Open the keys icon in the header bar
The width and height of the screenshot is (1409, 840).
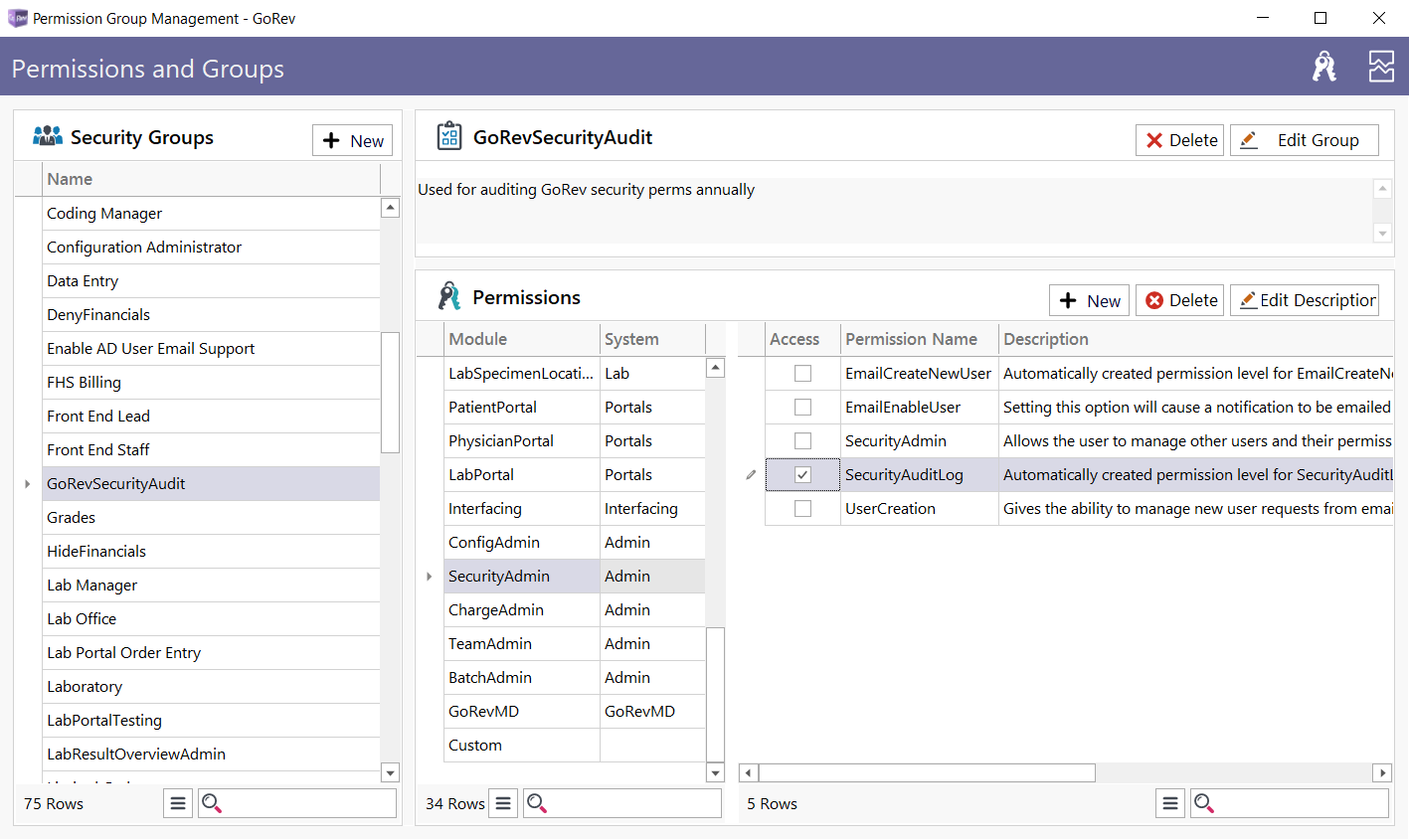click(x=1323, y=67)
